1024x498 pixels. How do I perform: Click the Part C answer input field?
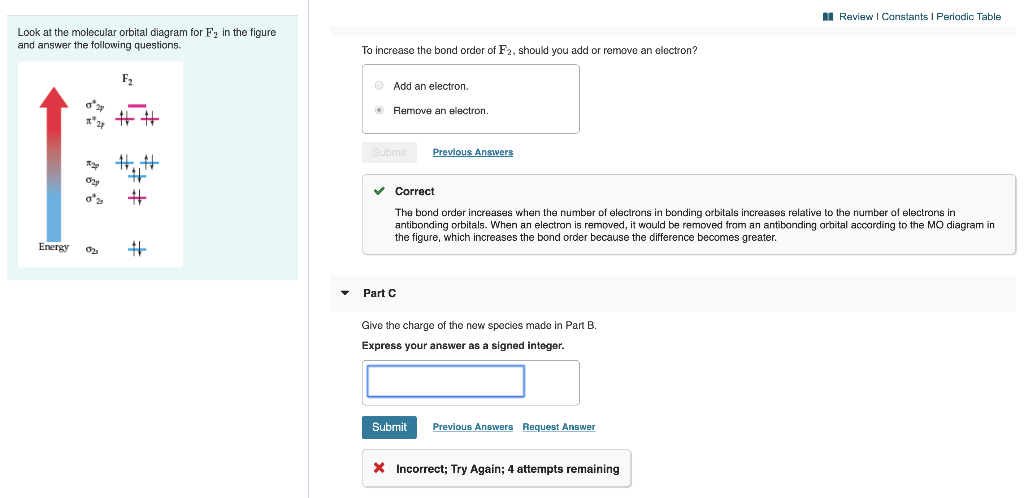pos(445,381)
